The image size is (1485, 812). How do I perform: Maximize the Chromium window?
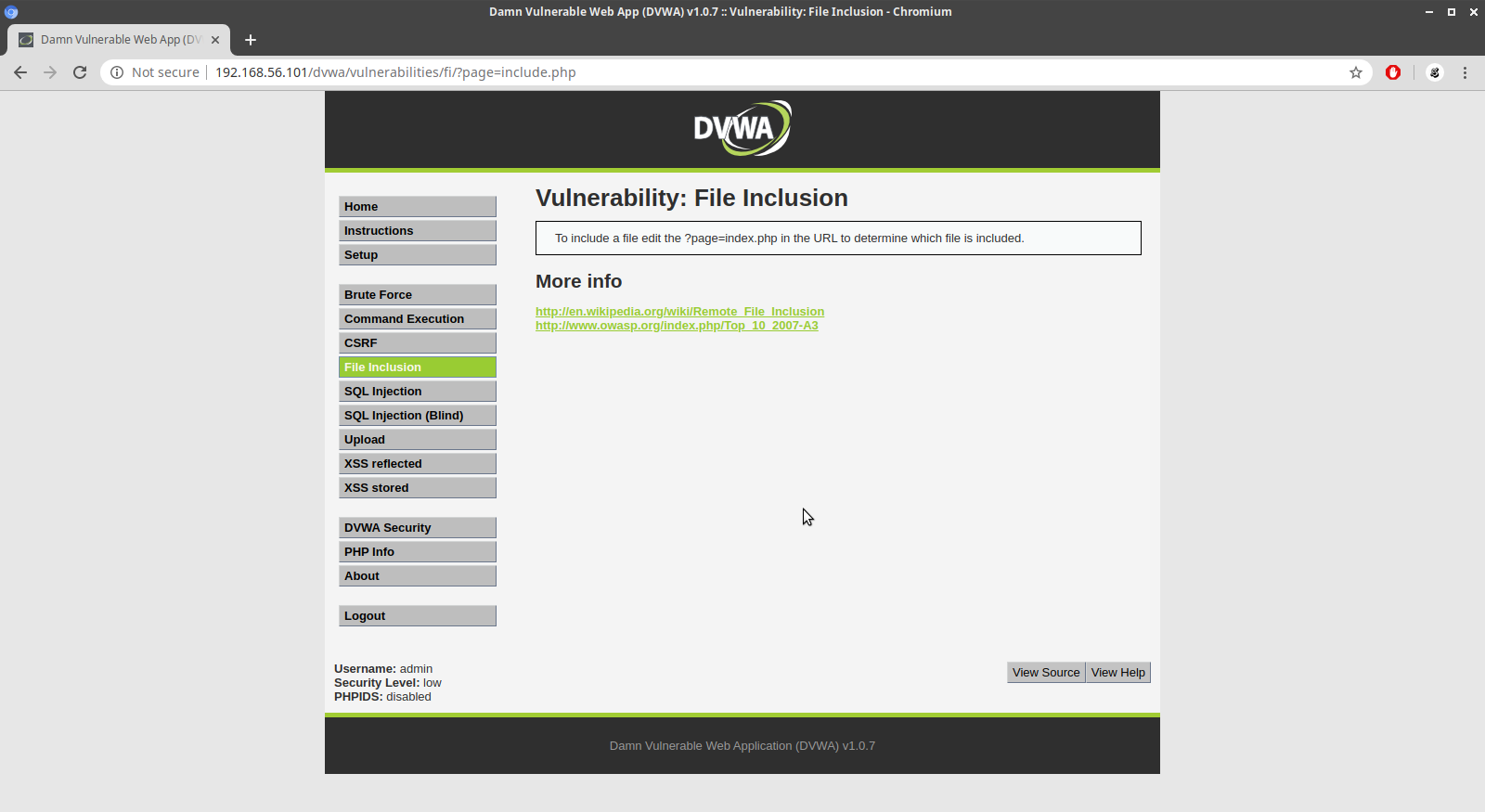(1452, 12)
